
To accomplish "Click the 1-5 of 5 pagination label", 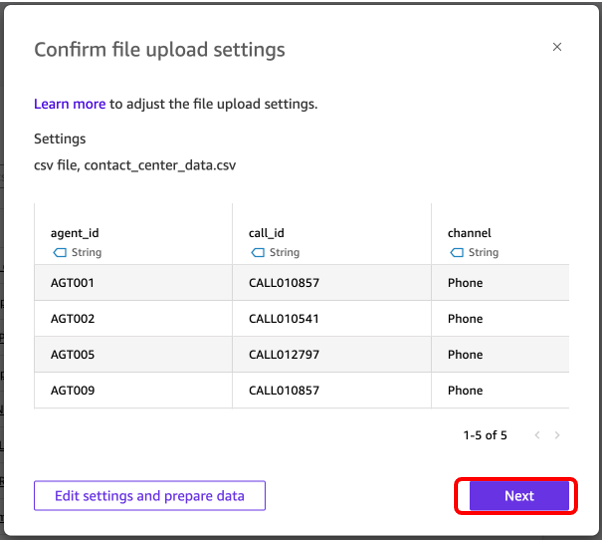I will [485, 435].
